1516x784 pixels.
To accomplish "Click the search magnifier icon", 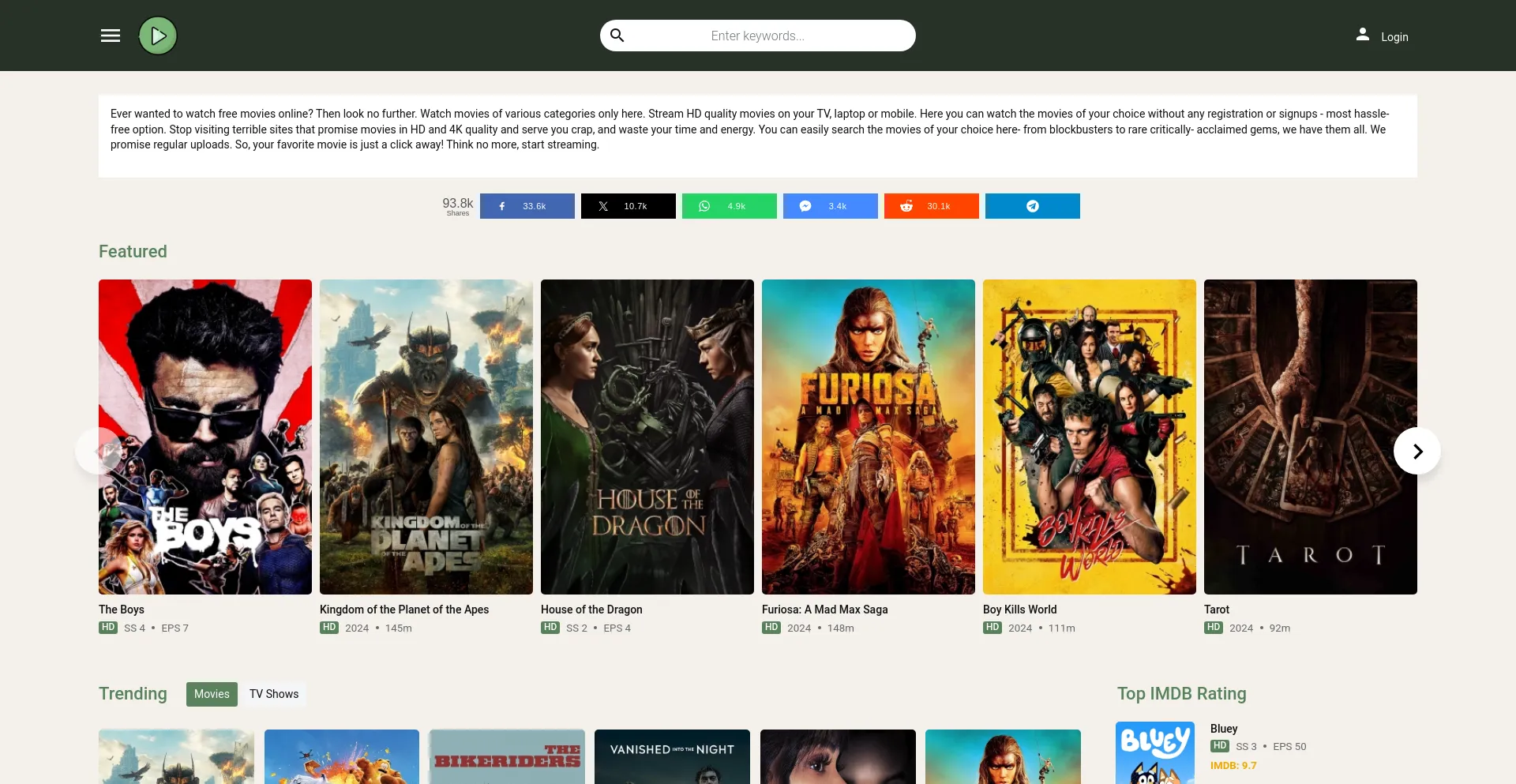I will (x=617, y=36).
